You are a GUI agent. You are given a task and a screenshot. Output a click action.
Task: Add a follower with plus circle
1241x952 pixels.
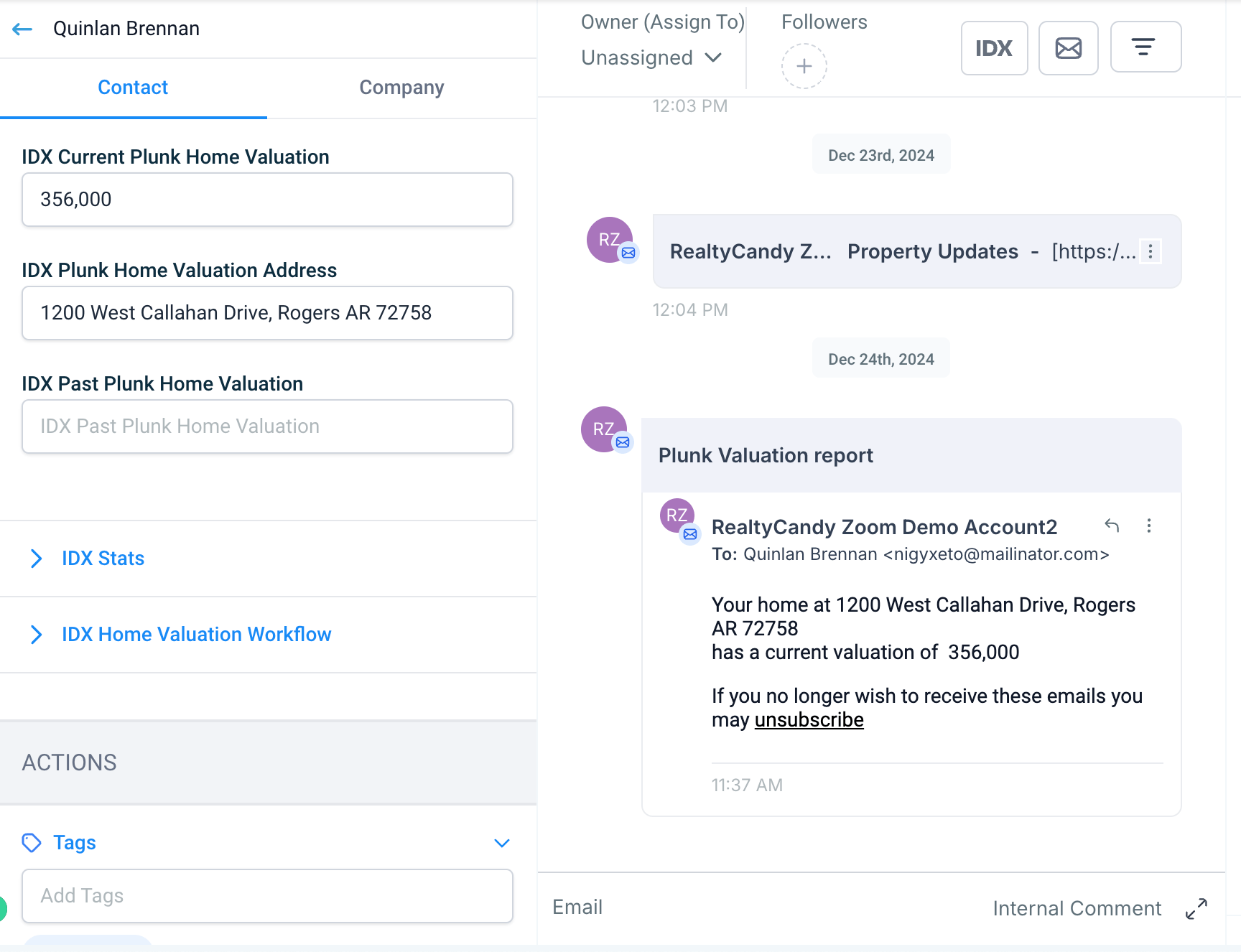[804, 66]
